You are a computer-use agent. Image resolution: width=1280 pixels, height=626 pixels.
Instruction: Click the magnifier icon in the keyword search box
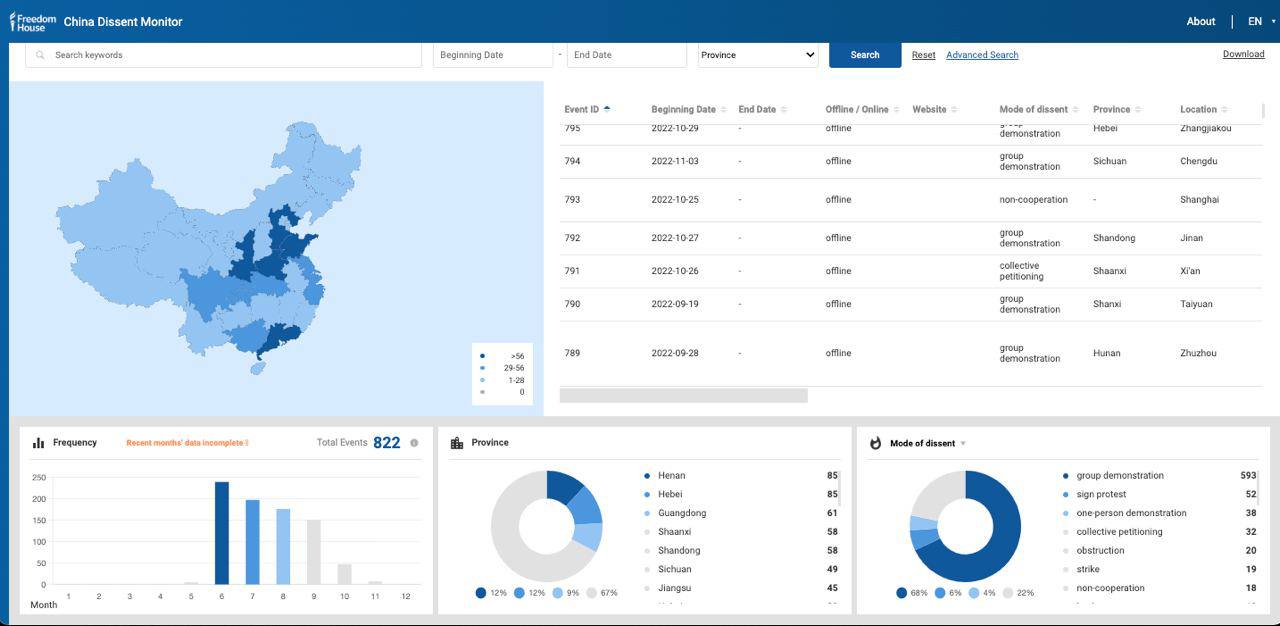[40, 55]
